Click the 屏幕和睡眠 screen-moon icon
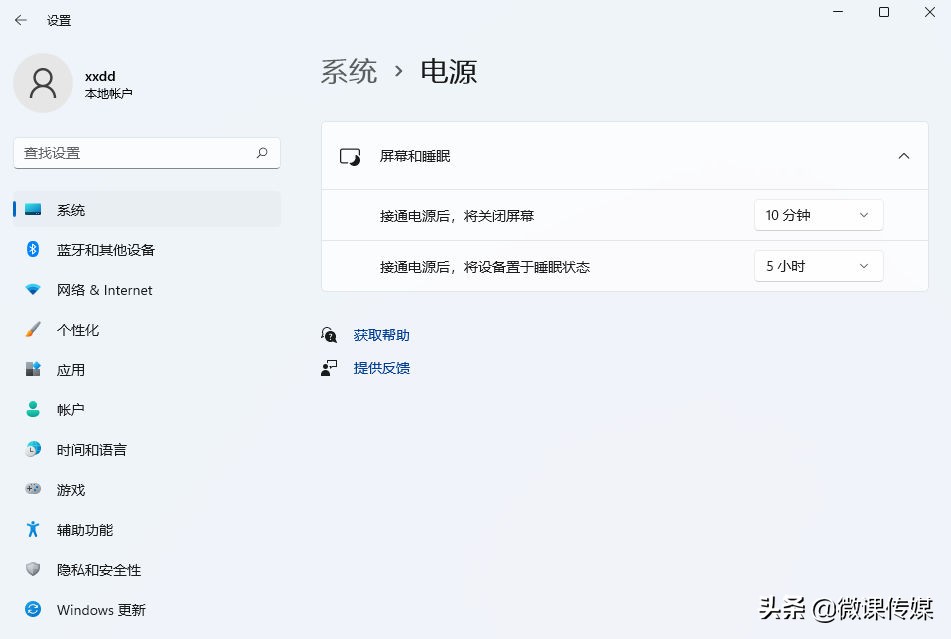This screenshot has width=951, height=639. pyautogui.click(x=350, y=156)
